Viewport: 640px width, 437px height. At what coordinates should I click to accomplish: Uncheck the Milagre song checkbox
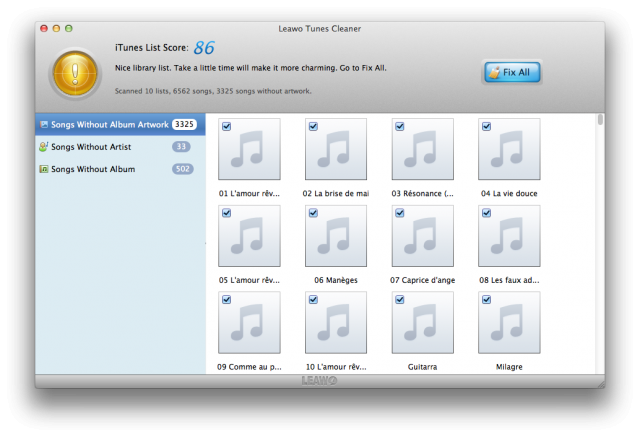pyautogui.click(x=486, y=300)
